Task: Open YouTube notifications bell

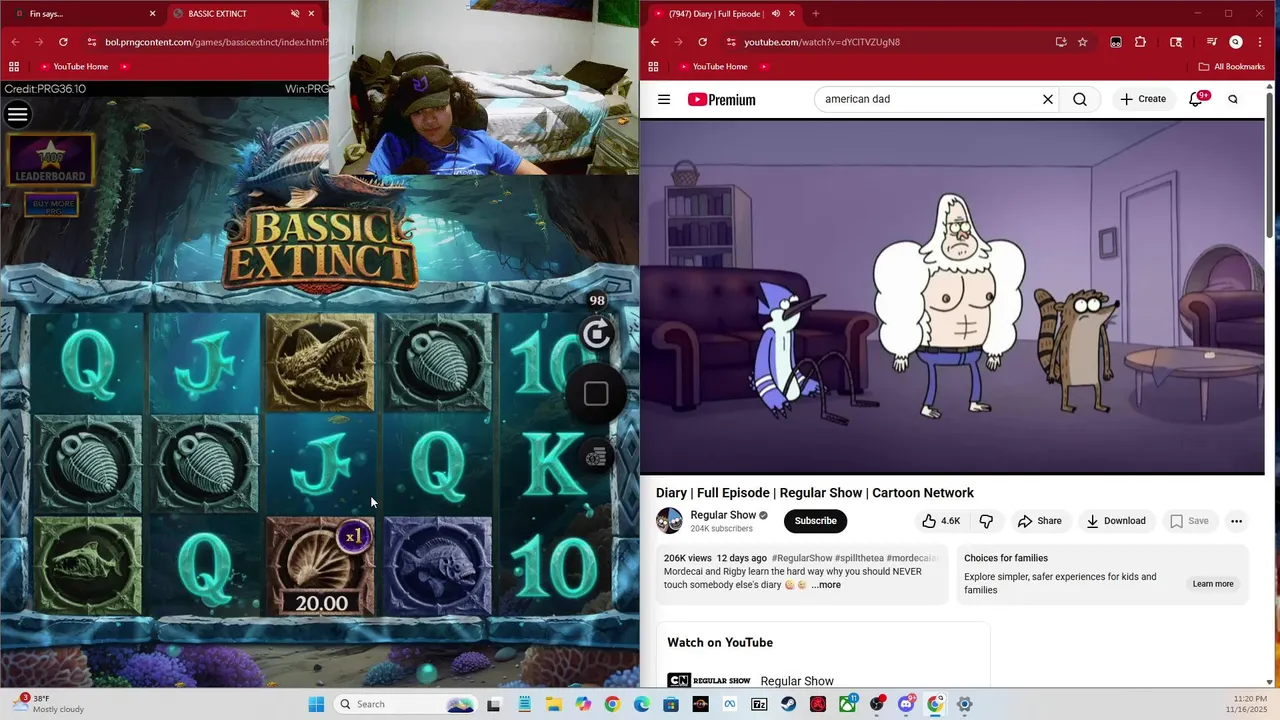Action: 1196,99
